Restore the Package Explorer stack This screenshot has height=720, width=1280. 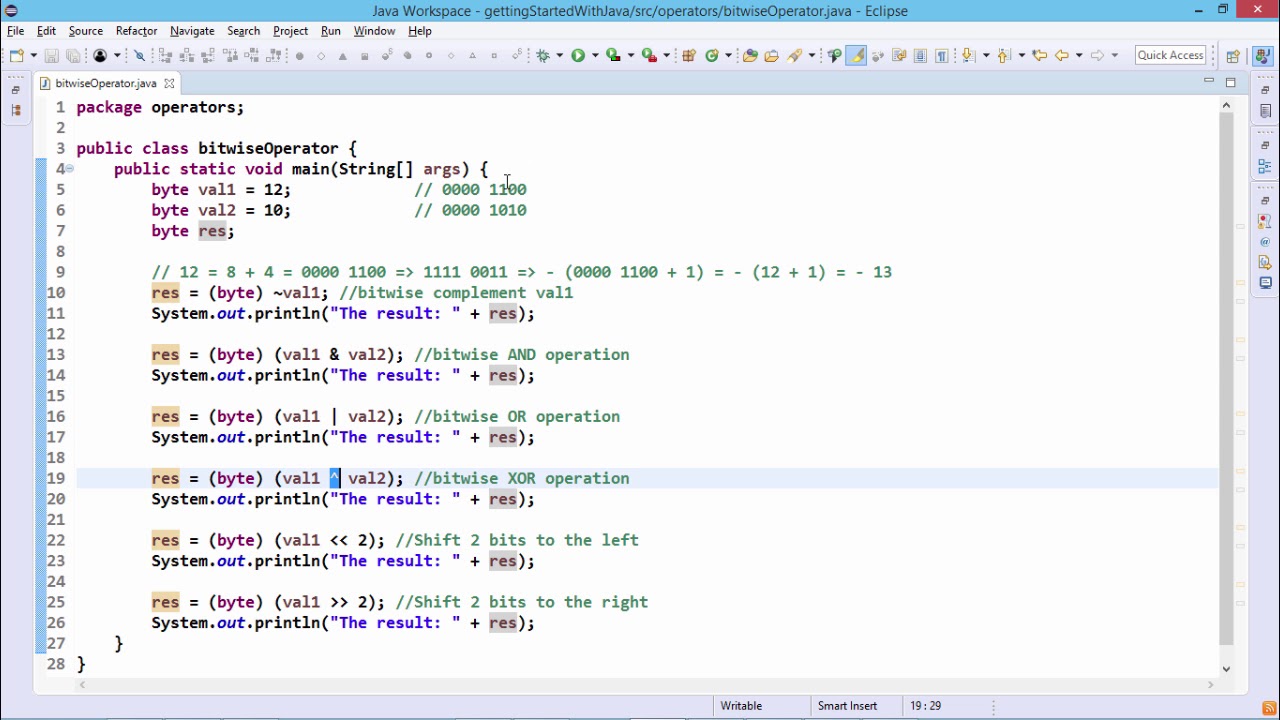15,89
